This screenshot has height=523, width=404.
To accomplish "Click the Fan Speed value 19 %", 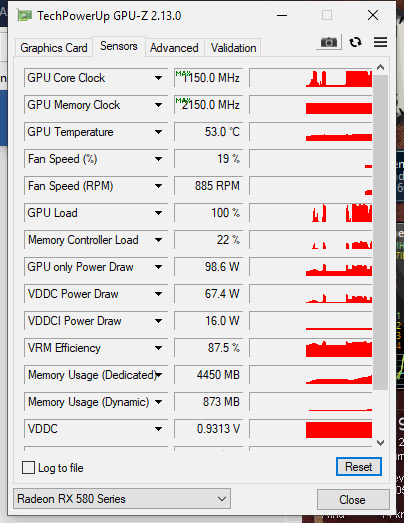I will 209,159.
